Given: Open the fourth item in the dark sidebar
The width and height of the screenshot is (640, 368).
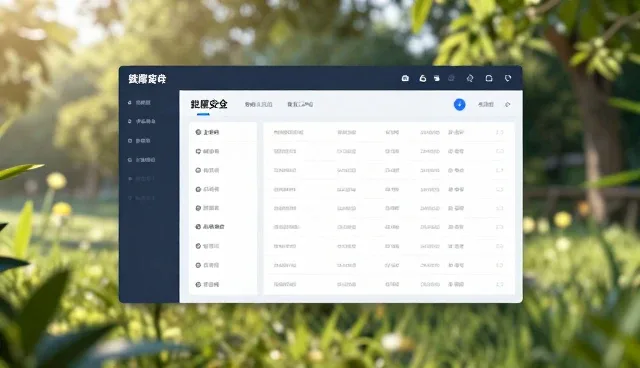Looking at the screenshot, I should 142,160.
